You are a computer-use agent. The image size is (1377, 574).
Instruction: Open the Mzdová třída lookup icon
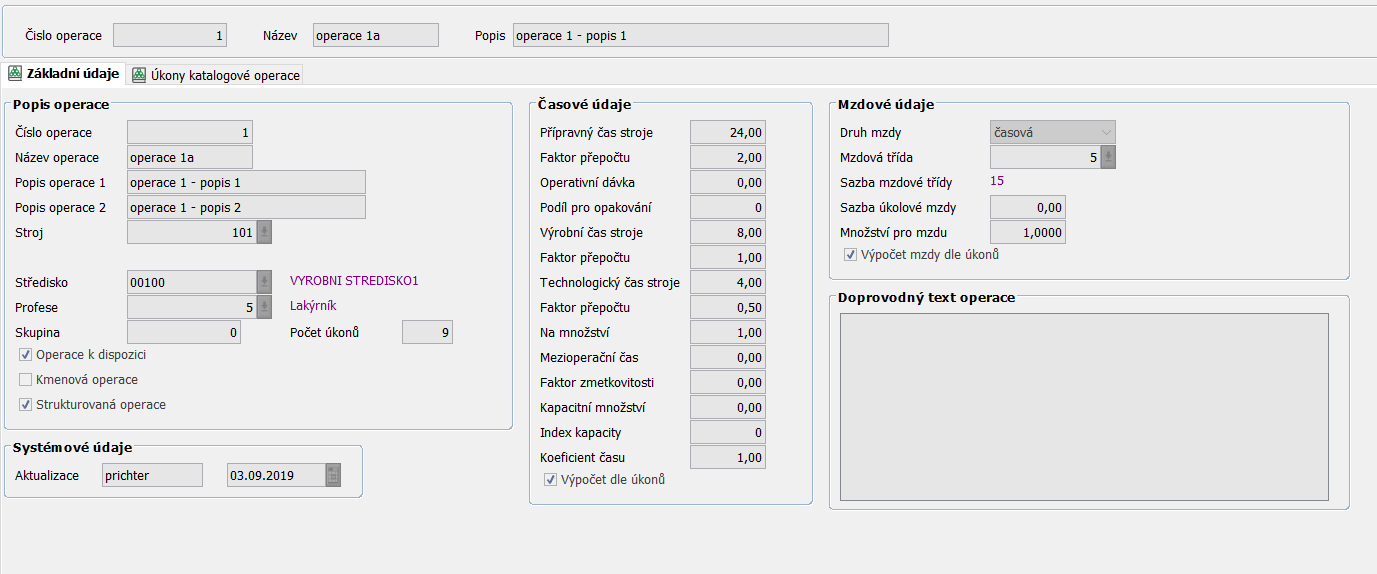pyautogui.click(x=1108, y=157)
